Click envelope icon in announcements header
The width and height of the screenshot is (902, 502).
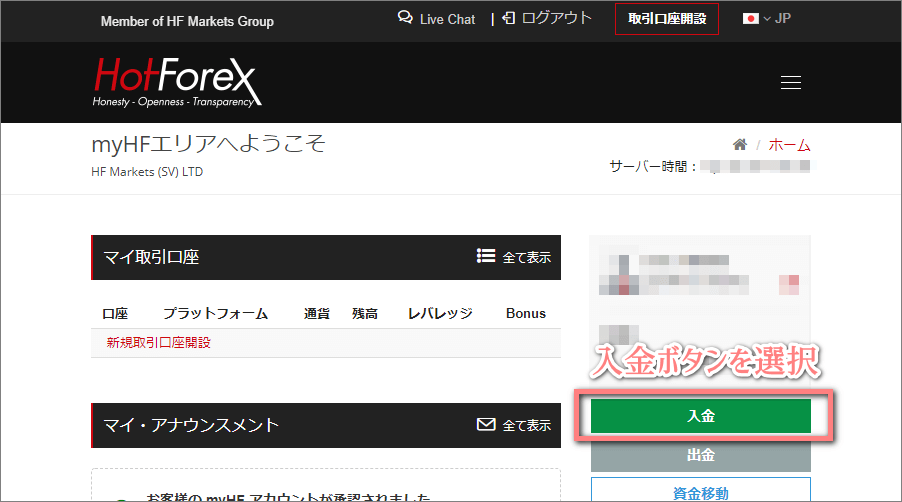tap(486, 424)
